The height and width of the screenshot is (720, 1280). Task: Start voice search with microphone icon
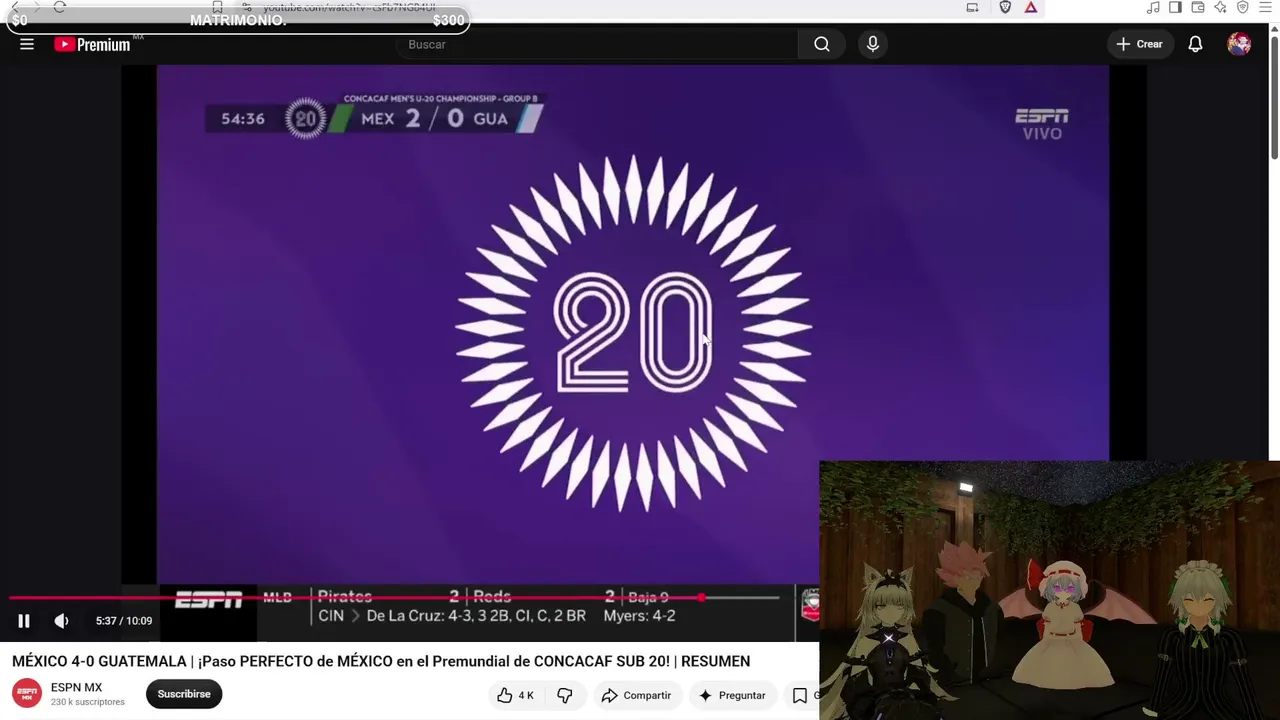click(x=873, y=44)
